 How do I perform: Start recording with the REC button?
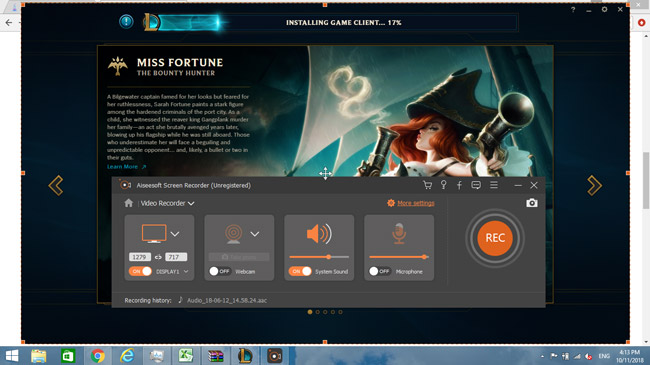click(495, 238)
